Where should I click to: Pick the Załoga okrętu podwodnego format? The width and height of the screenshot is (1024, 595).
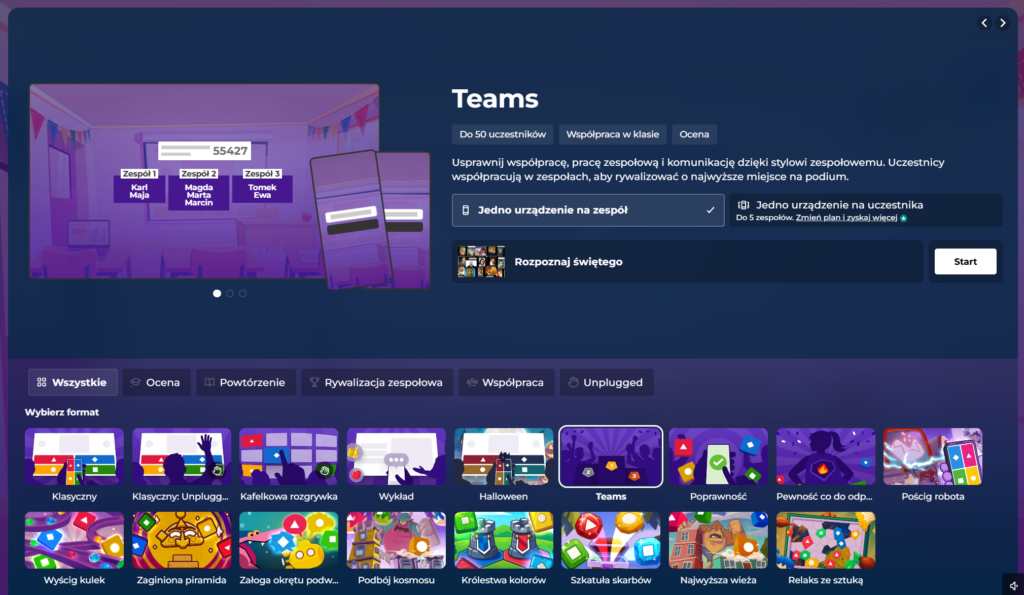[x=289, y=540]
